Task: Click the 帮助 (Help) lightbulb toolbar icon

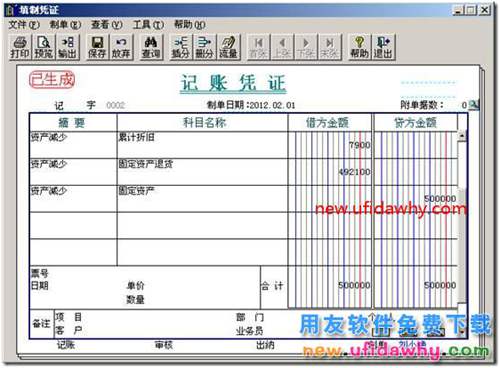Action: pos(359,47)
